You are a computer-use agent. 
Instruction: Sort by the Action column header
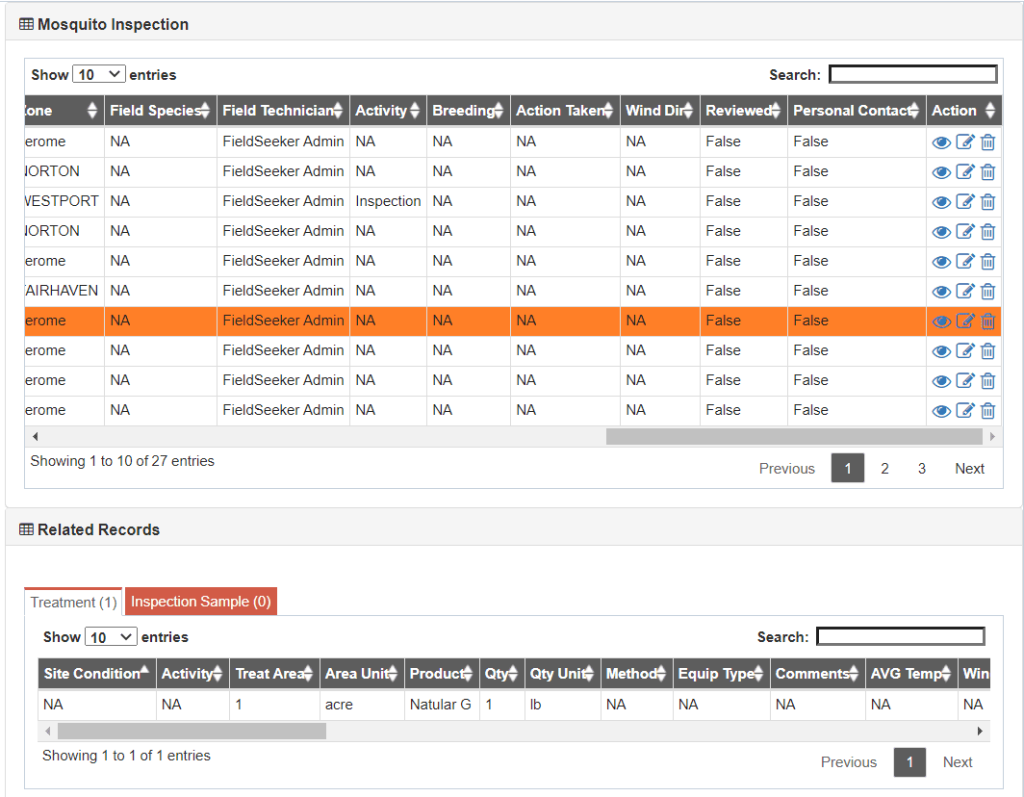(x=963, y=110)
